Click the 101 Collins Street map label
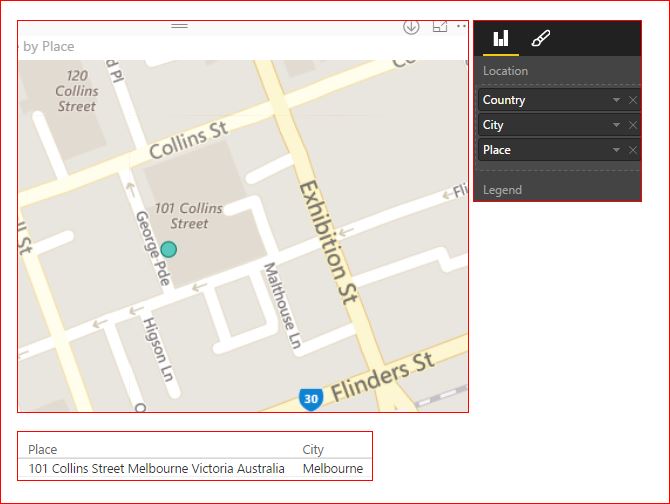670x504 pixels. click(x=188, y=216)
